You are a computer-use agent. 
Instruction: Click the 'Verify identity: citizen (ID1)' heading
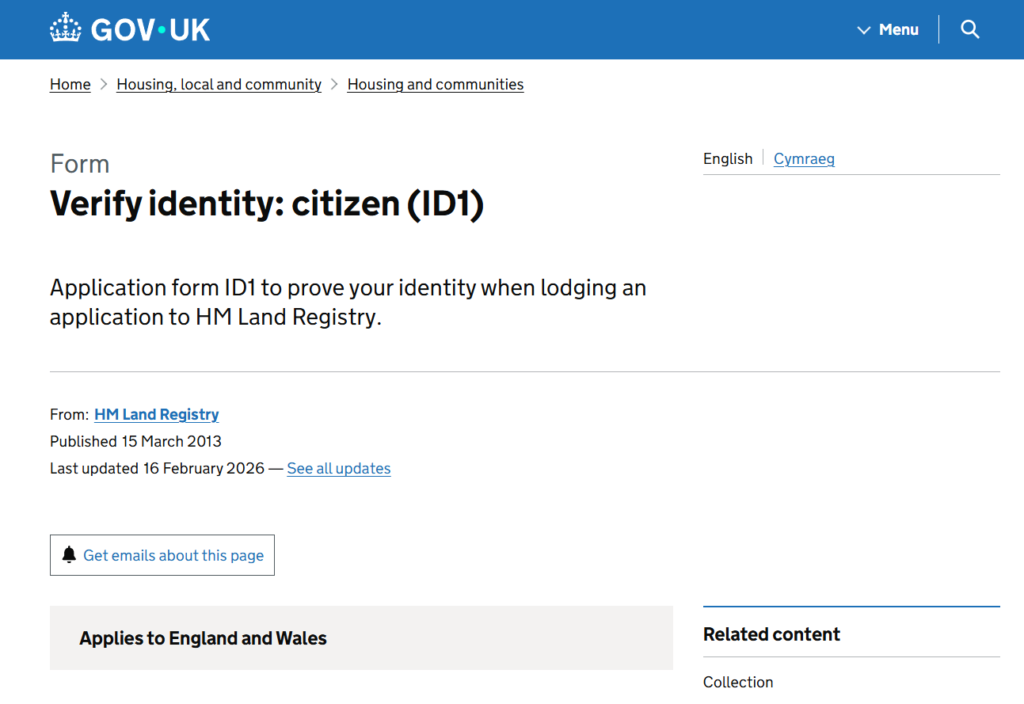pos(266,204)
